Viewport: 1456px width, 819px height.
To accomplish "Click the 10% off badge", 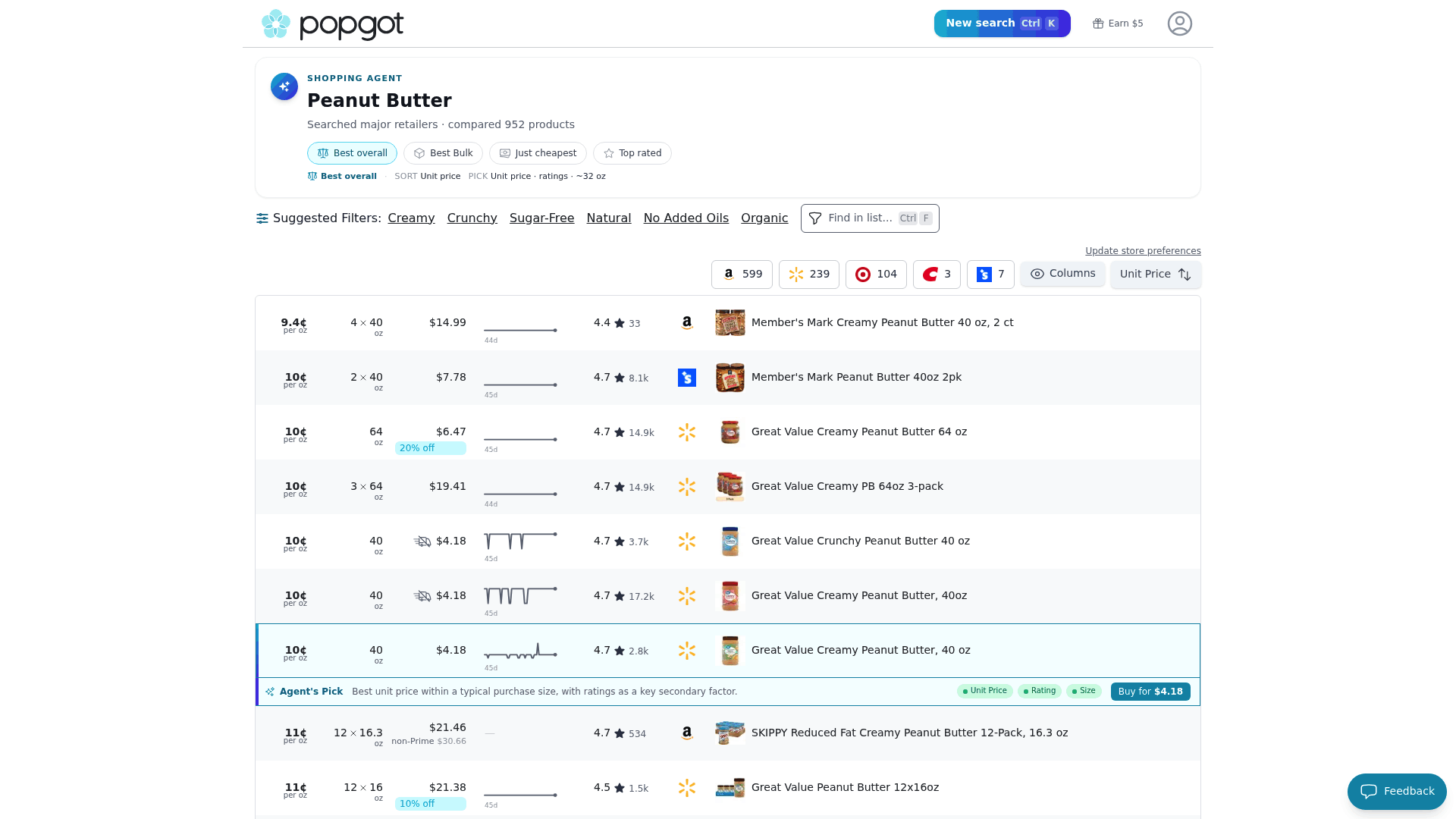I will (x=431, y=804).
